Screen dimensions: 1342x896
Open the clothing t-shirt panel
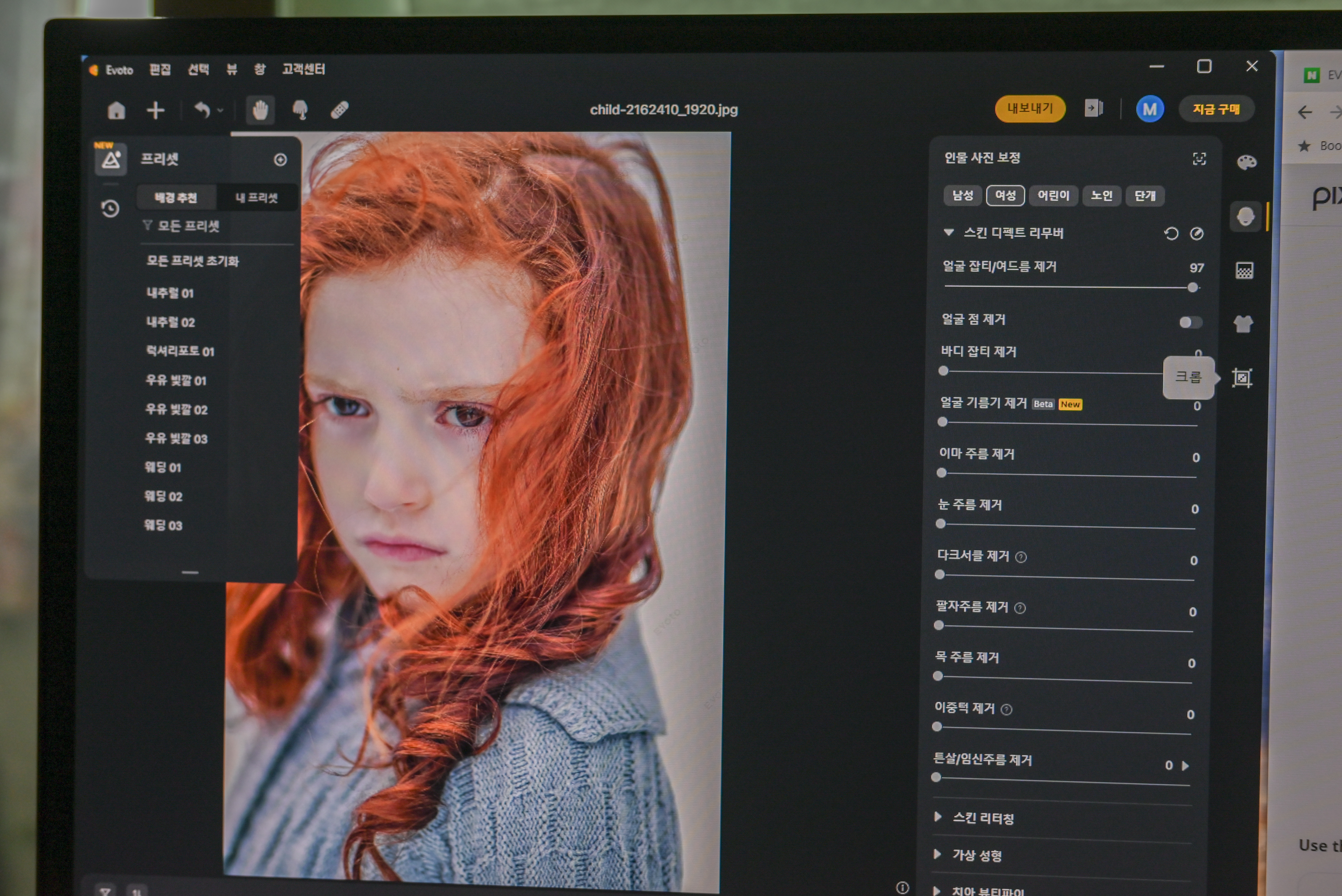(1243, 324)
